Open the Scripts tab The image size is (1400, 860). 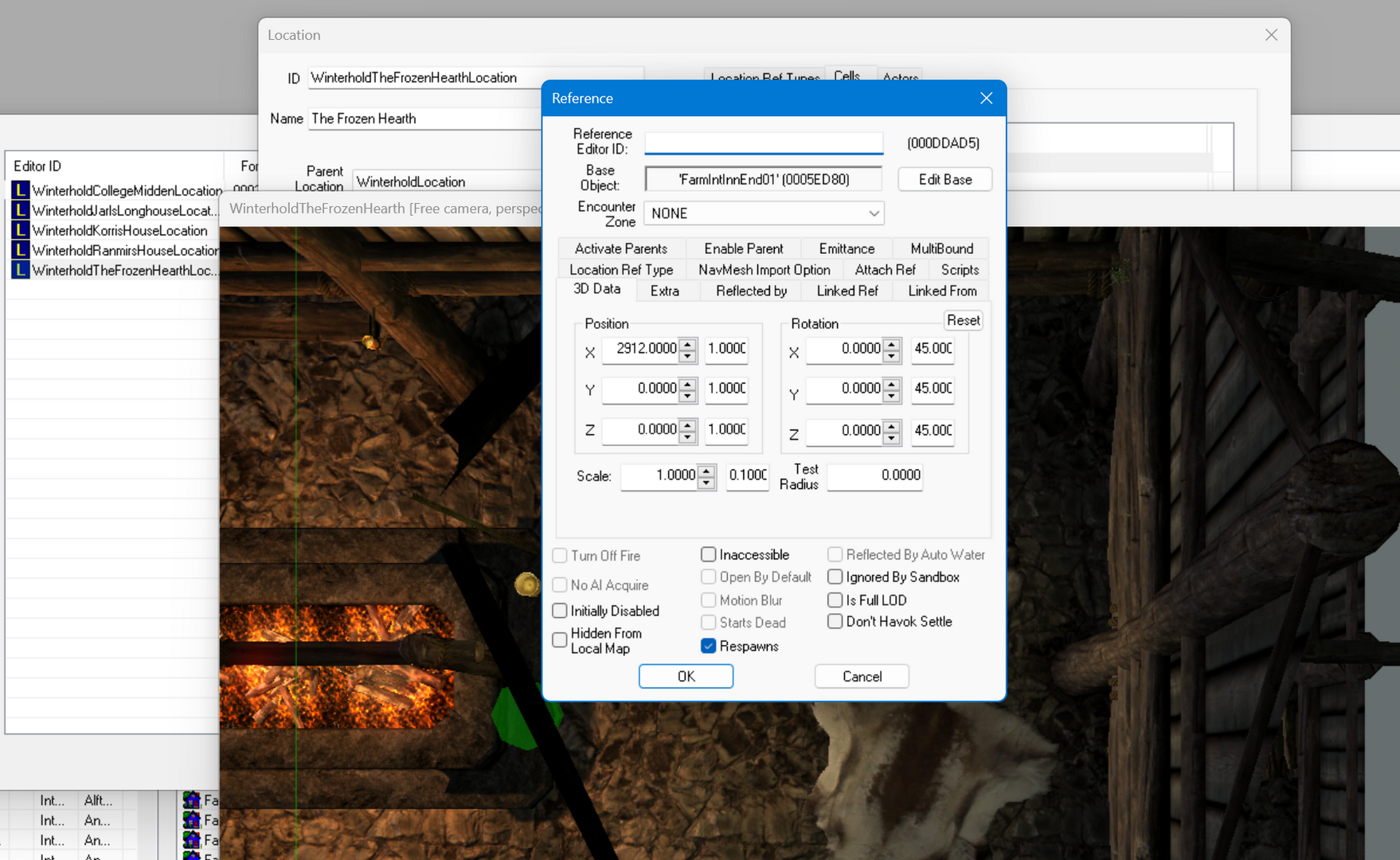[960, 270]
